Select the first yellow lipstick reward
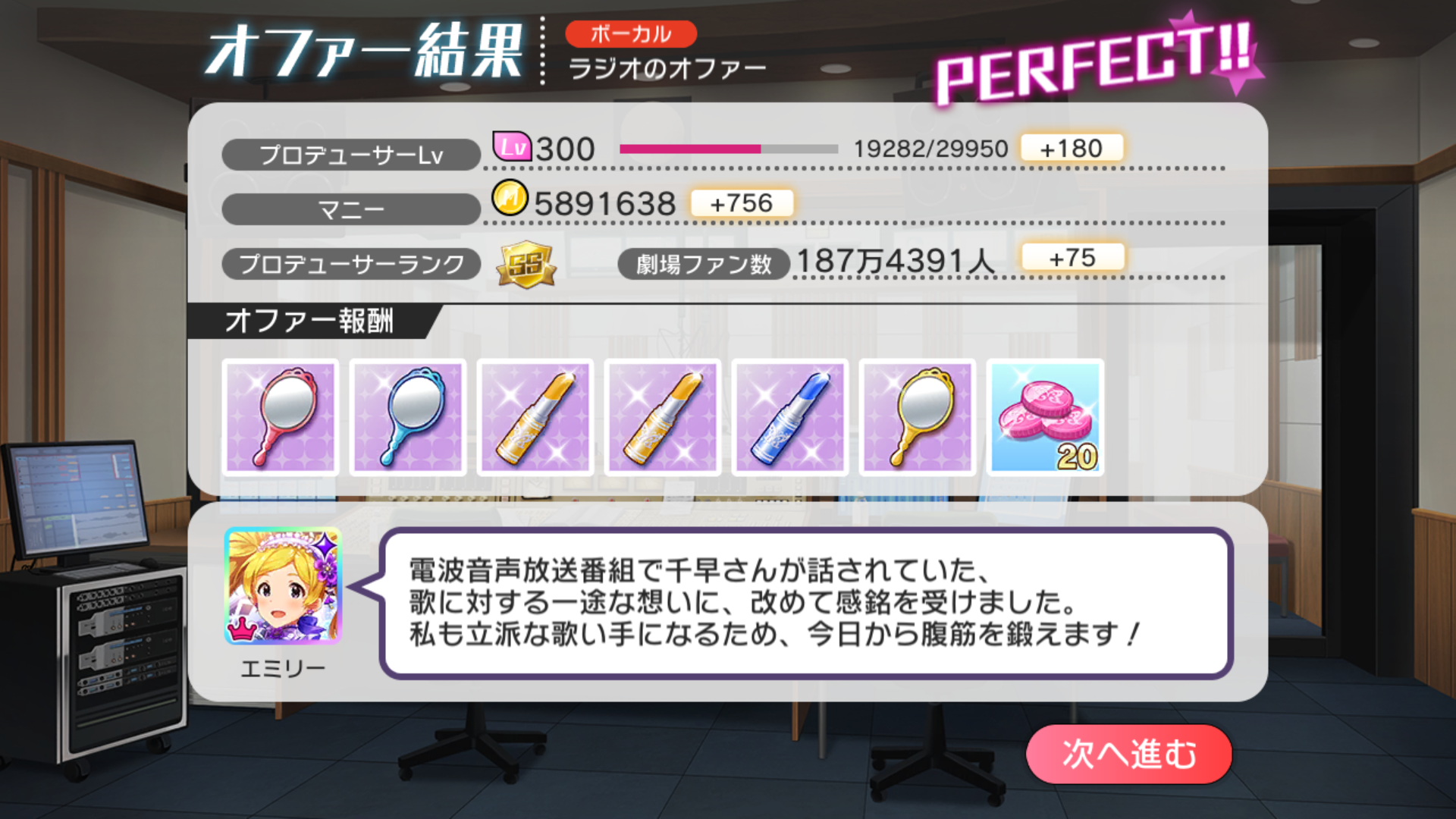This screenshot has width=1456, height=819. tap(535, 417)
